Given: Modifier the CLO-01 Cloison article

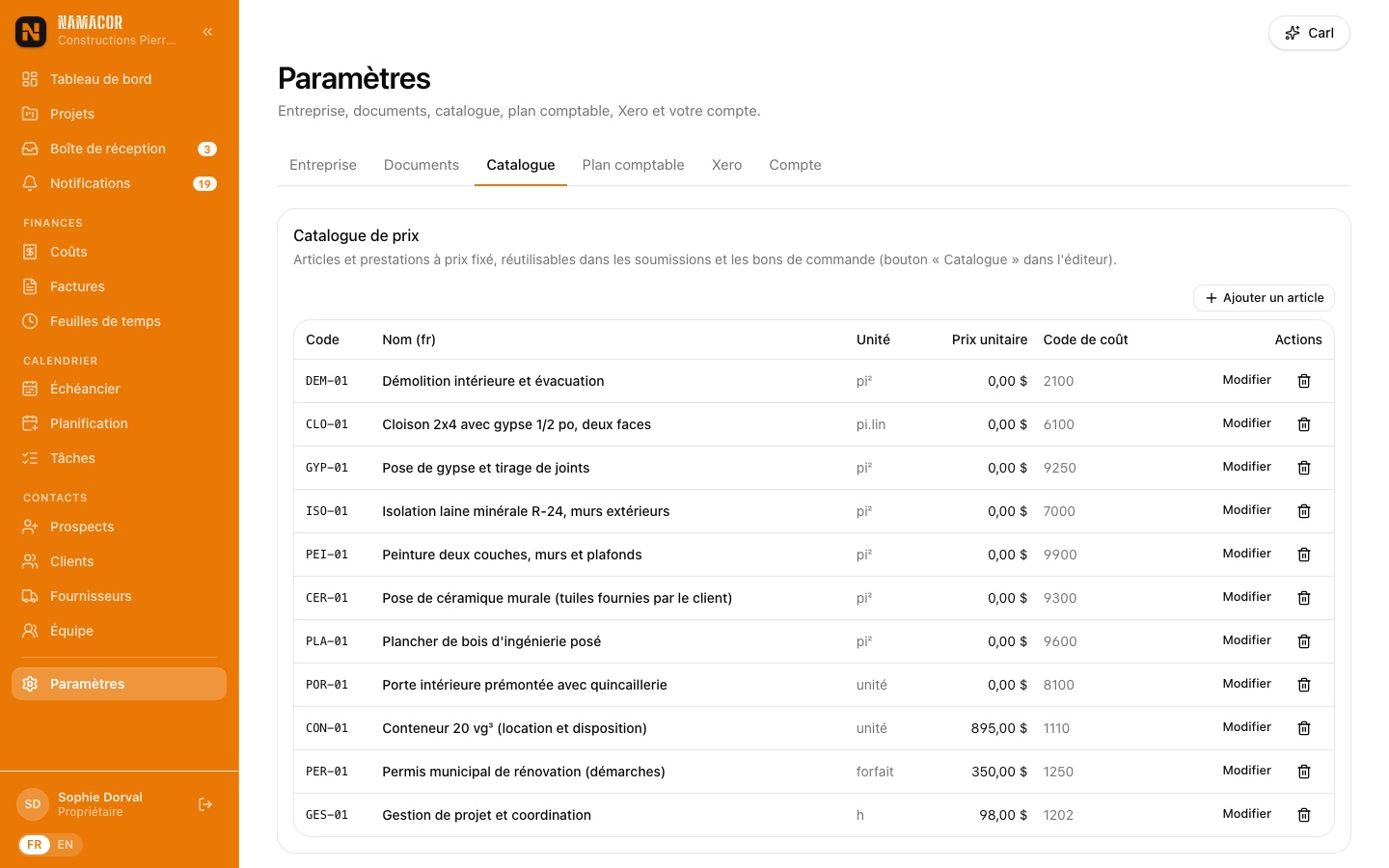Looking at the screenshot, I should [1246, 423].
